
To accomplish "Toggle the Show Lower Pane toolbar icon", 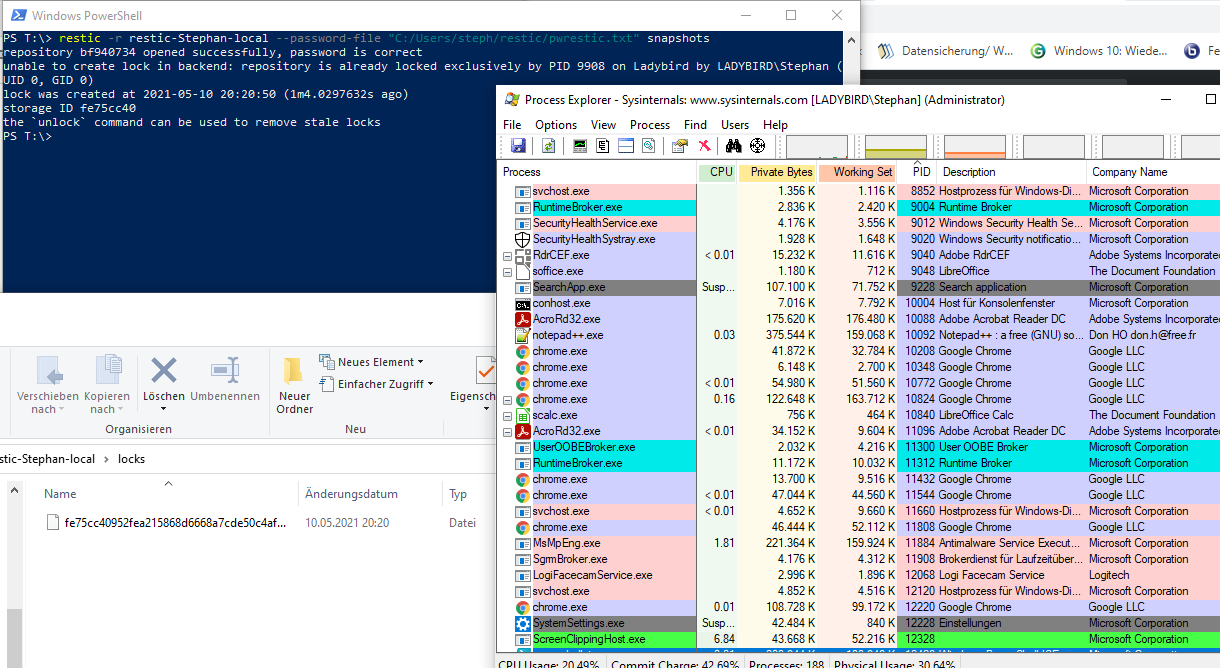I will click(626, 146).
